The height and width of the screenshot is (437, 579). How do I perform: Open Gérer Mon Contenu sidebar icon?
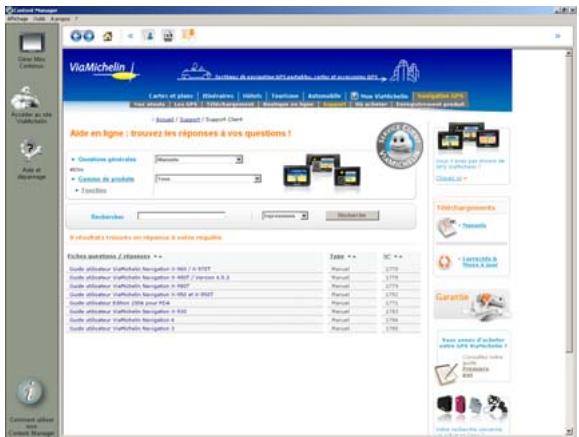[32, 51]
